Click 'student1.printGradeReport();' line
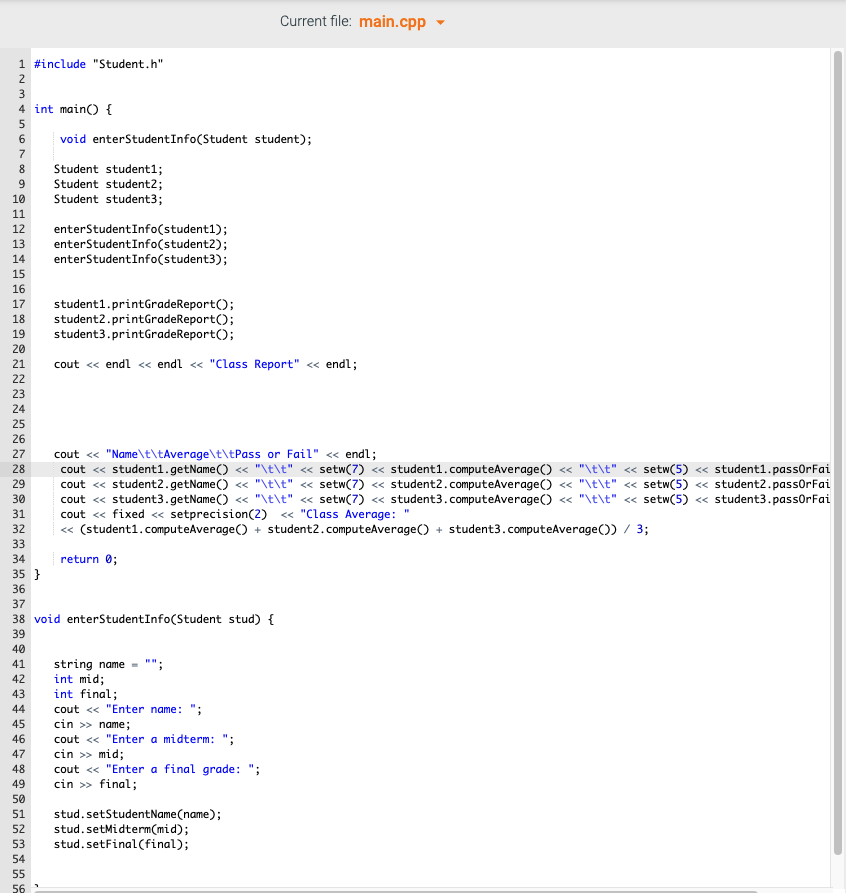 (x=144, y=304)
